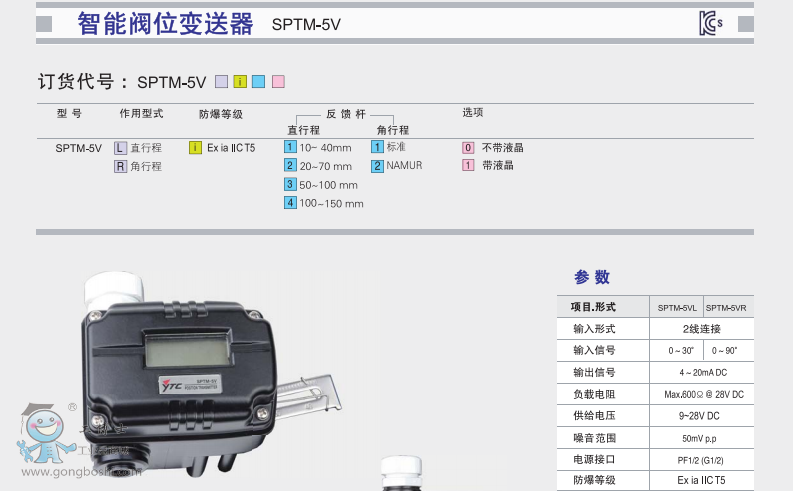Click the 'NAMUR' option text
This screenshot has height=491, width=793.
pyautogui.click(x=404, y=165)
